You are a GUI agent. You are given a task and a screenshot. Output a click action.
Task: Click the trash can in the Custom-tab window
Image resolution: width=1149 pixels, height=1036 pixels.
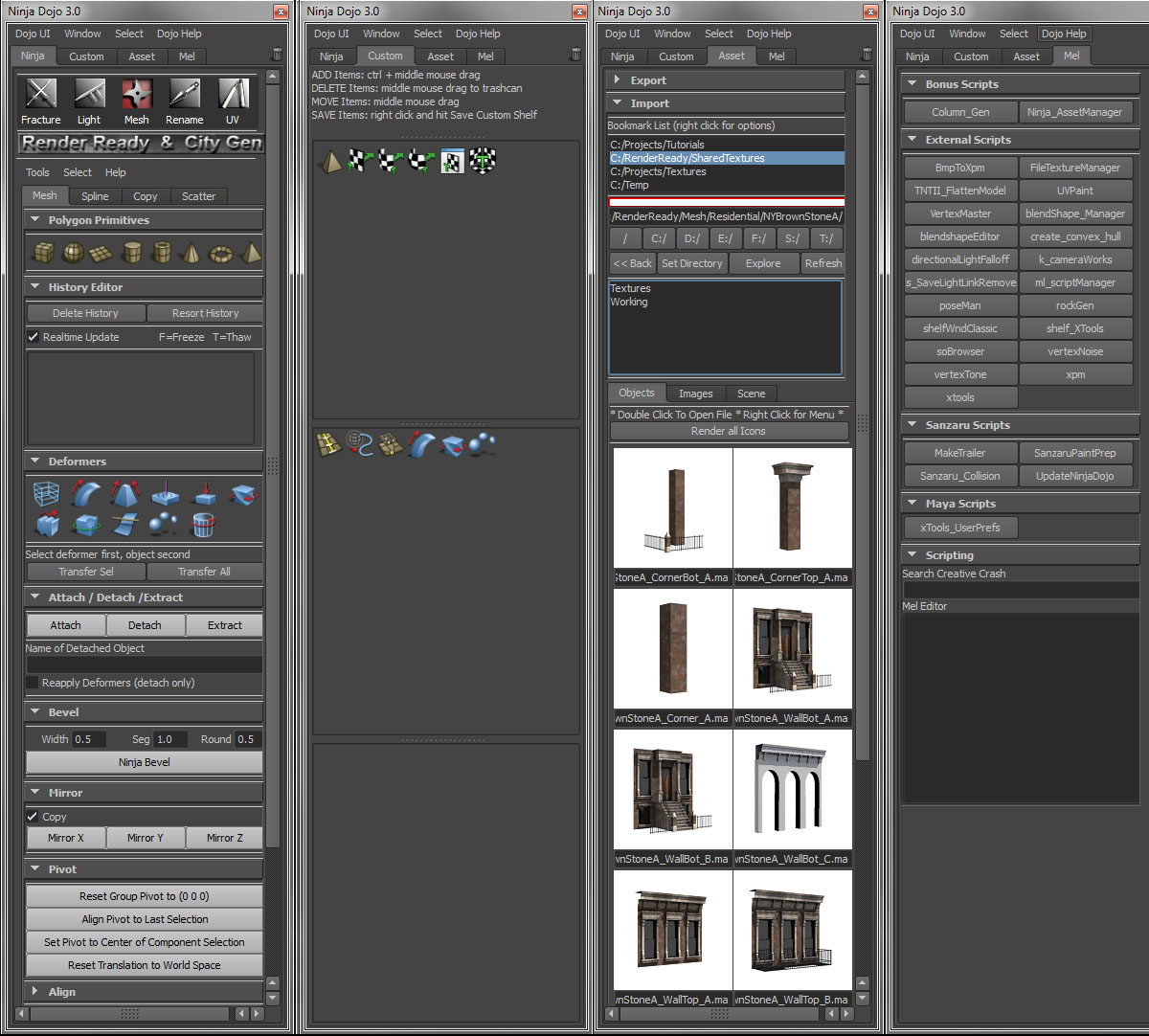[x=575, y=55]
